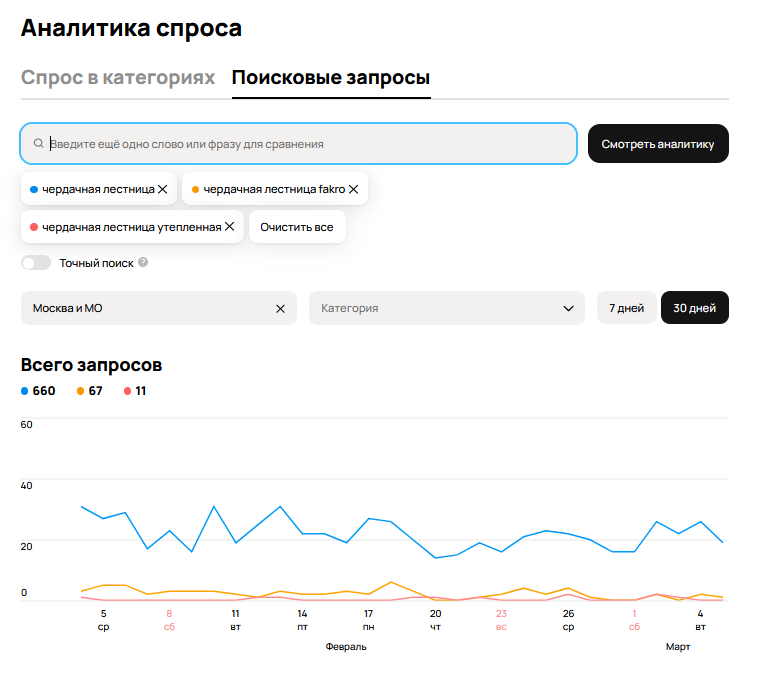Select the '30 дней' period
This screenshot has width=763, height=683.
coord(694,309)
